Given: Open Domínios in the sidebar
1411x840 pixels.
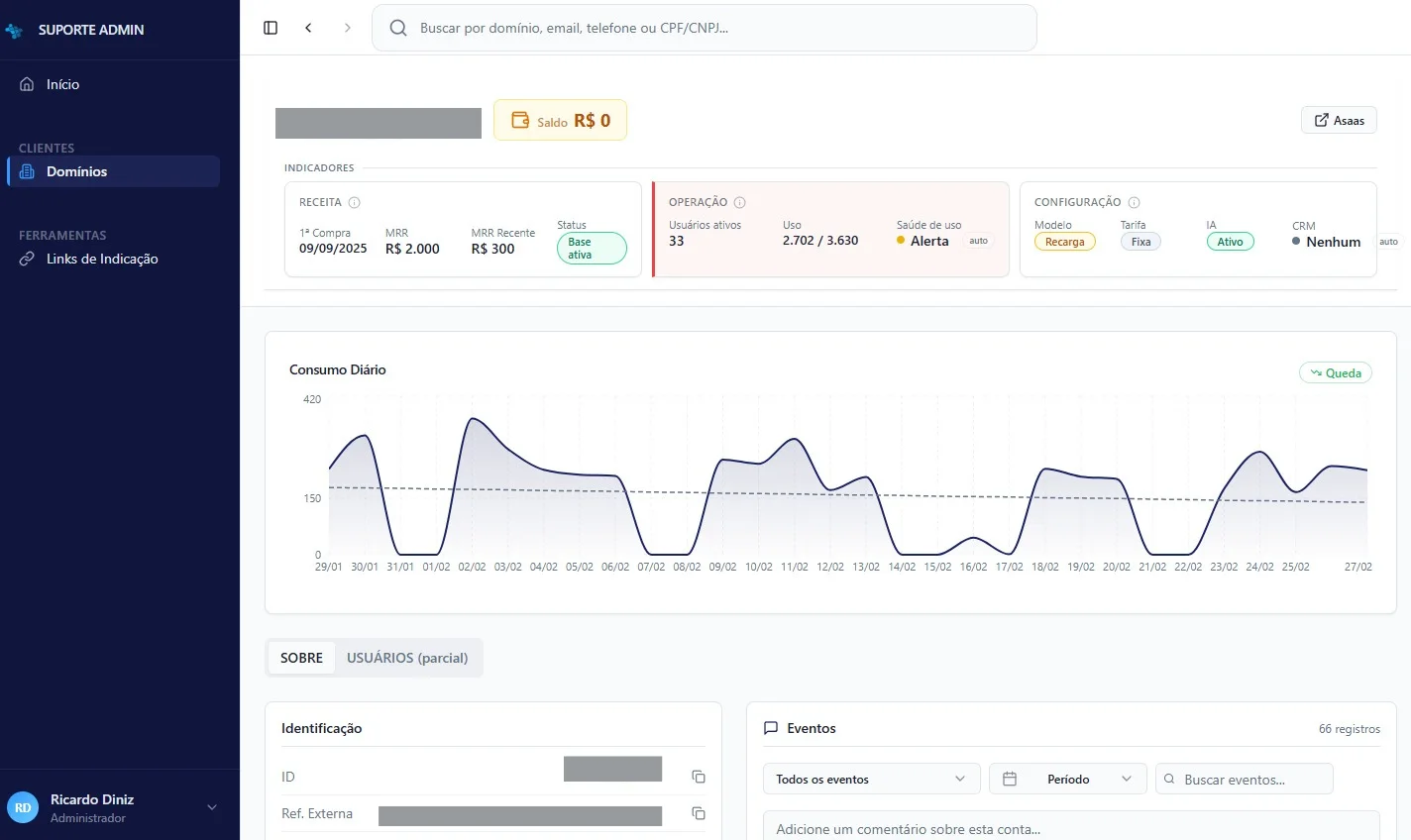Looking at the screenshot, I should [x=113, y=171].
